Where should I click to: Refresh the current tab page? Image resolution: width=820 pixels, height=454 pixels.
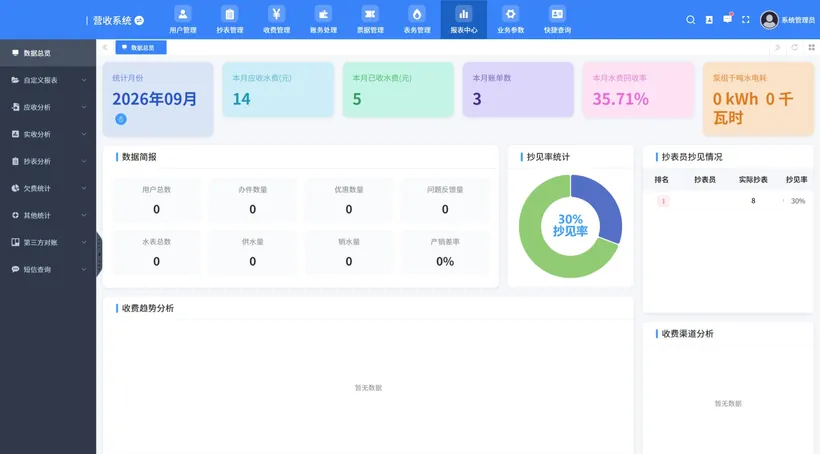pos(794,48)
